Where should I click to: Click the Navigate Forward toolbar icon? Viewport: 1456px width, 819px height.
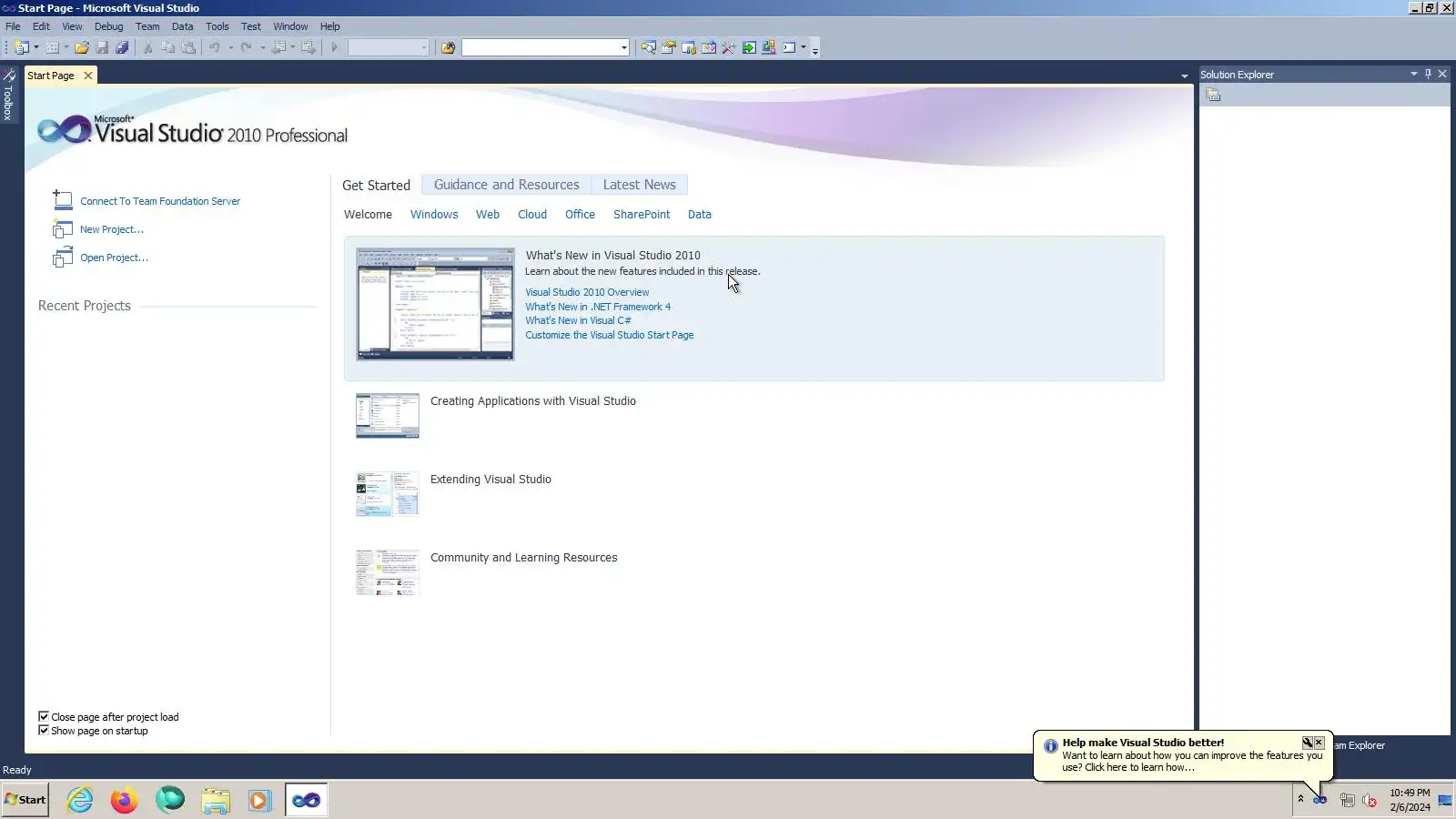pyautogui.click(x=308, y=47)
